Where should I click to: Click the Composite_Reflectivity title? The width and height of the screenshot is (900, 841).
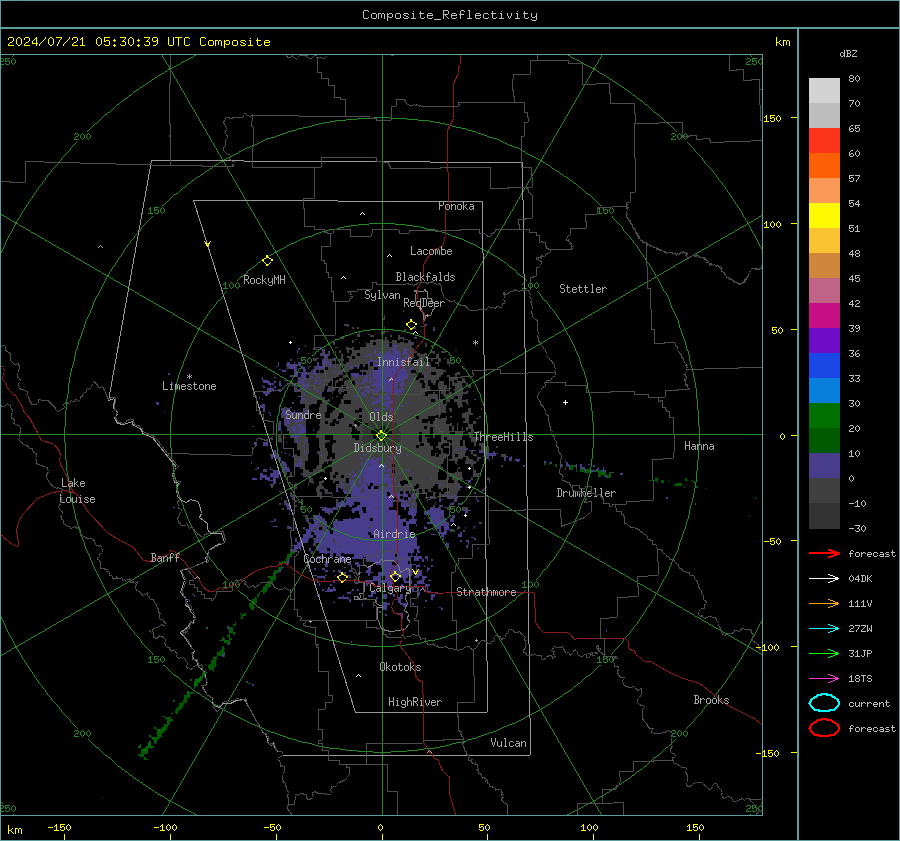pyautogui.click(x=450, y=15)
